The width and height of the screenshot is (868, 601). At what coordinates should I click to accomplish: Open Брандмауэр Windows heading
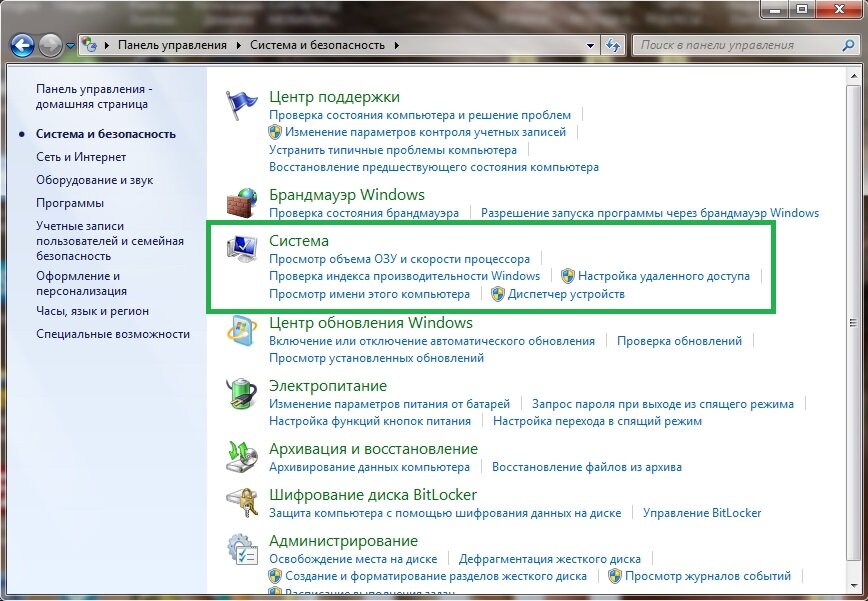[347, 195]
